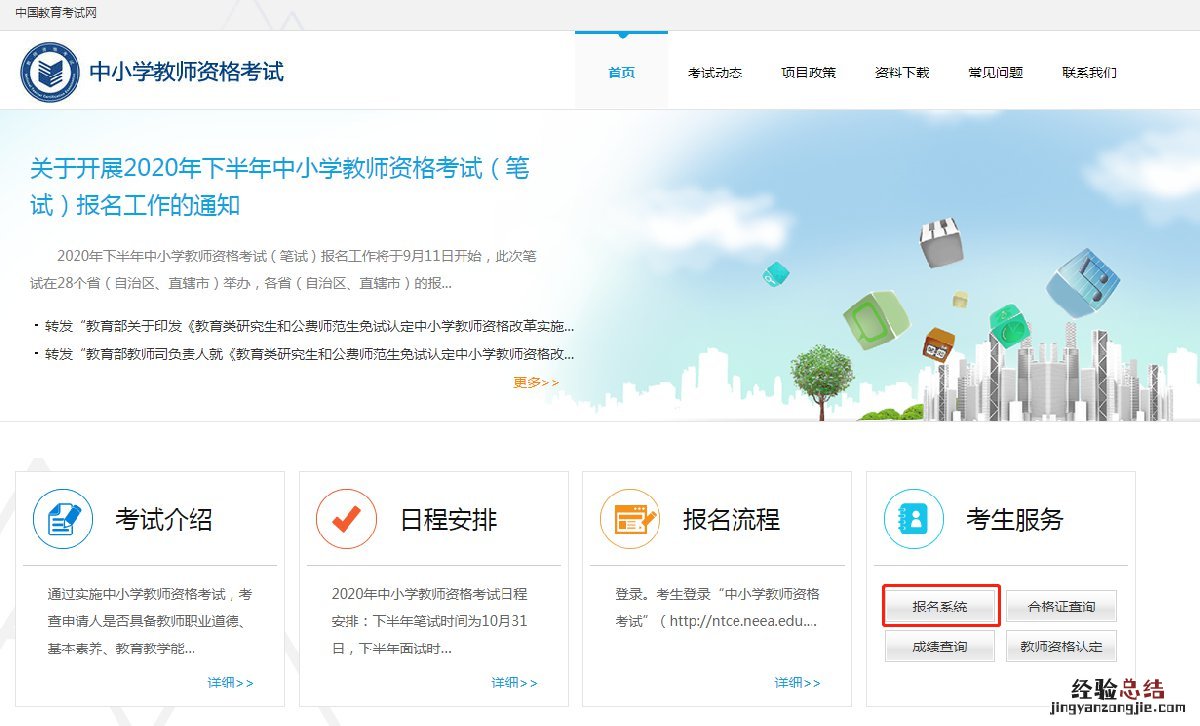Screen dimensions: 1200x726
Task: Click 详细>> under 日程安排
Action: pos(514,682)
